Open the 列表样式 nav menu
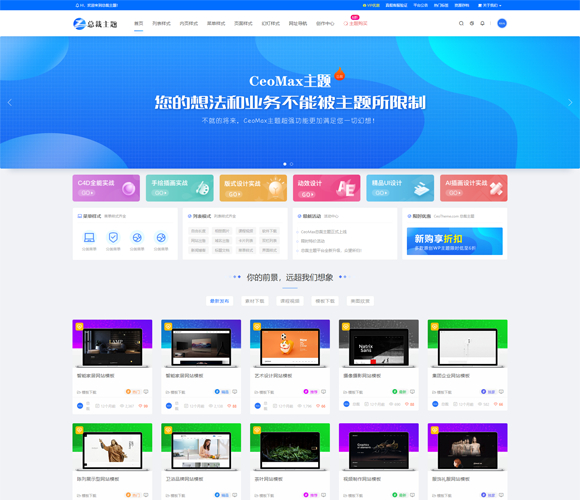 (162, 23)
